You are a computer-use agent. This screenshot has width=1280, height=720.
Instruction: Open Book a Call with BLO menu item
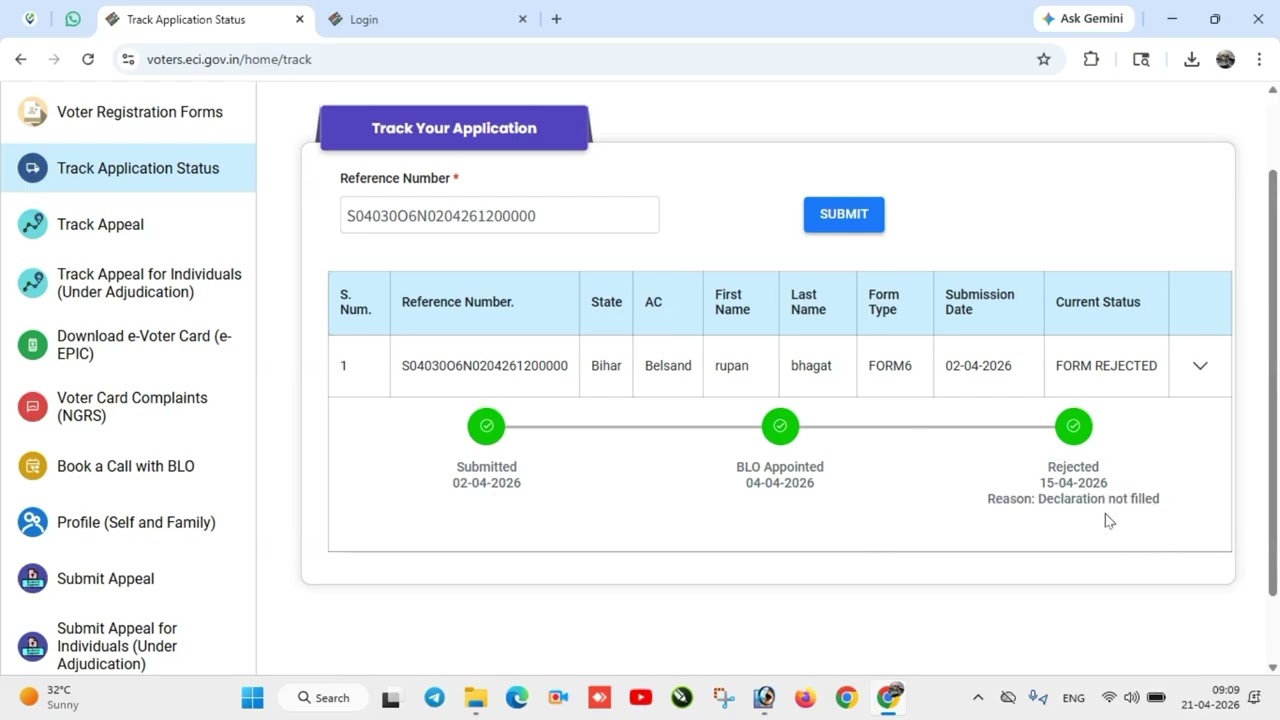[x=126, y=466]
